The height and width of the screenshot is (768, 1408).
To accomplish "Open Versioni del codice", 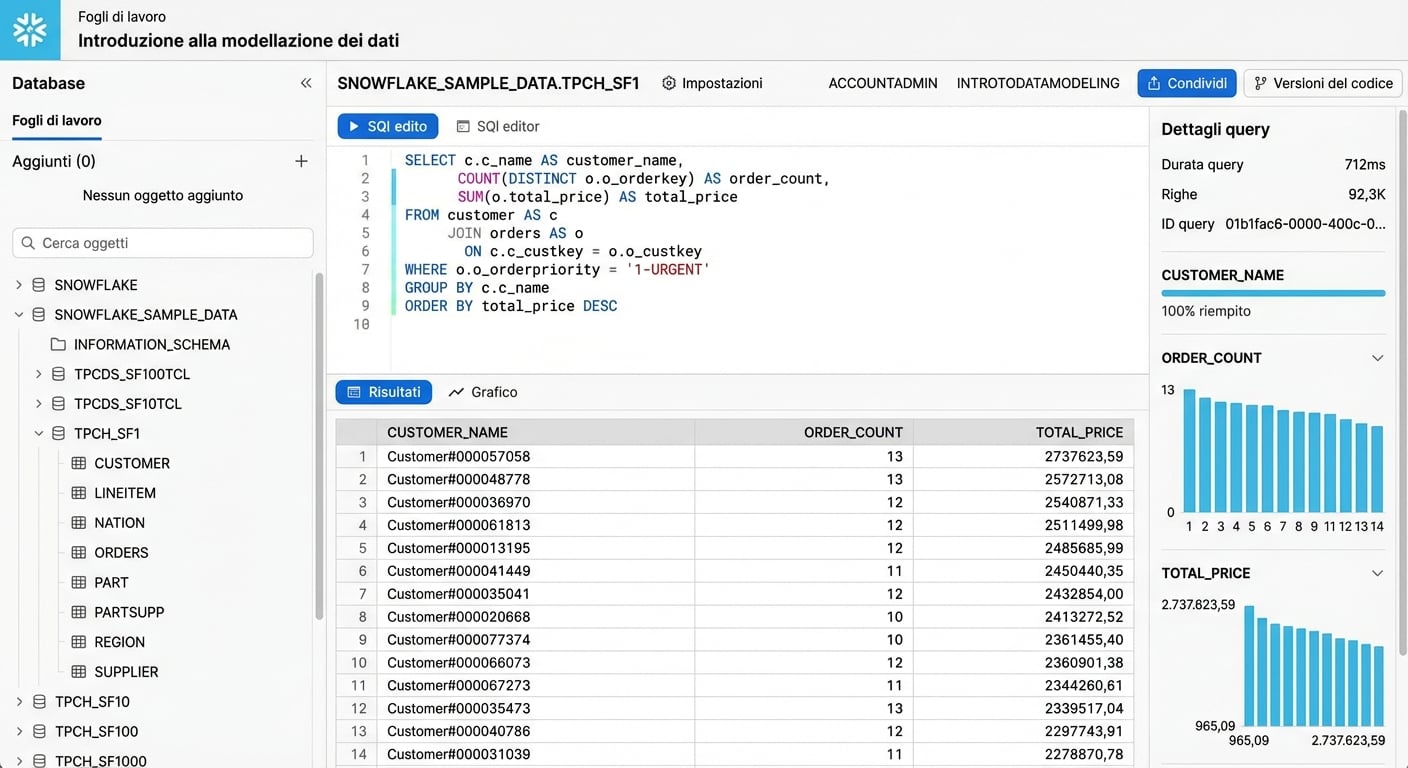I will 1322,83.
